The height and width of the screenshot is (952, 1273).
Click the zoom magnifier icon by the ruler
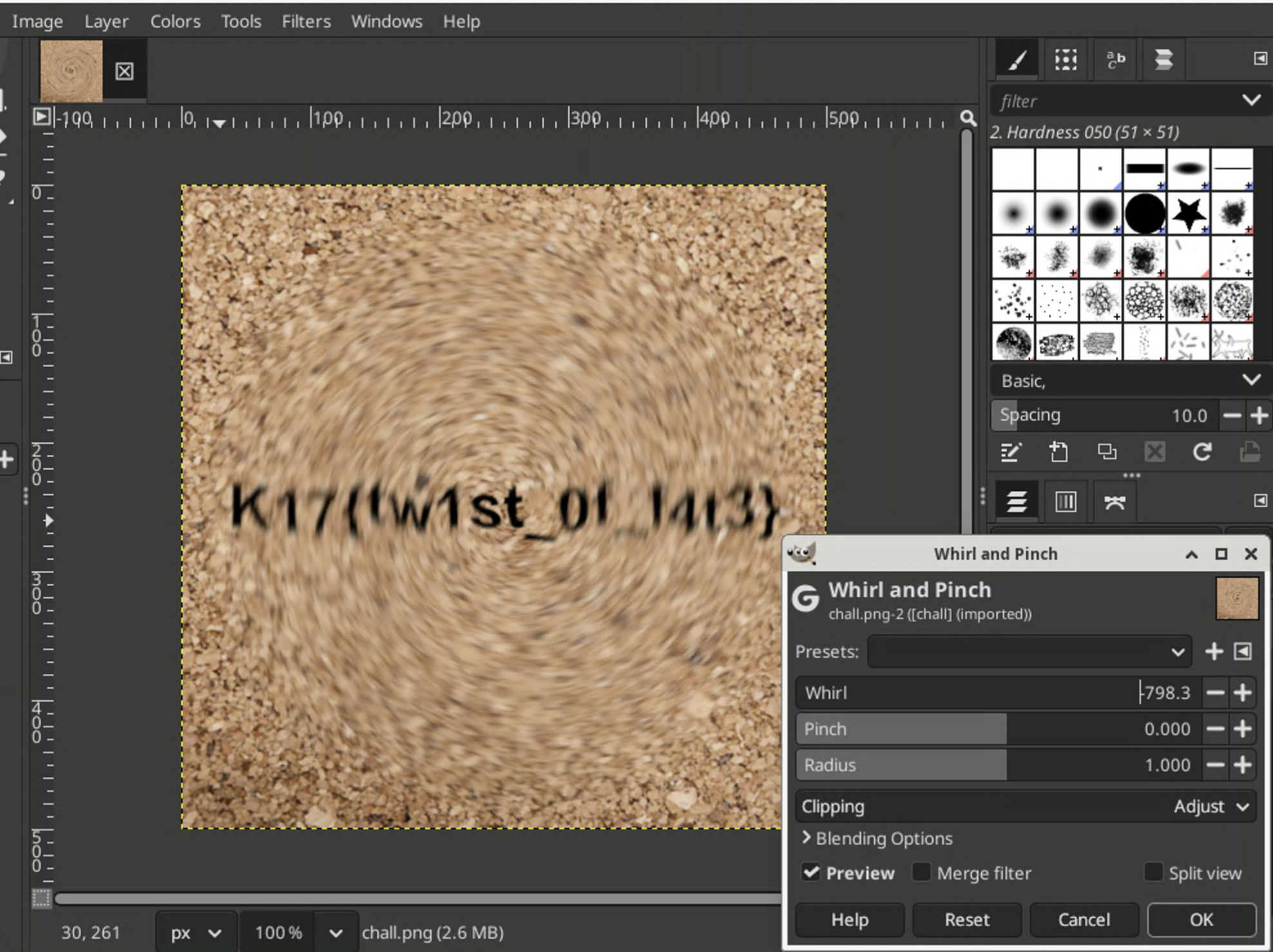[968, 118]
